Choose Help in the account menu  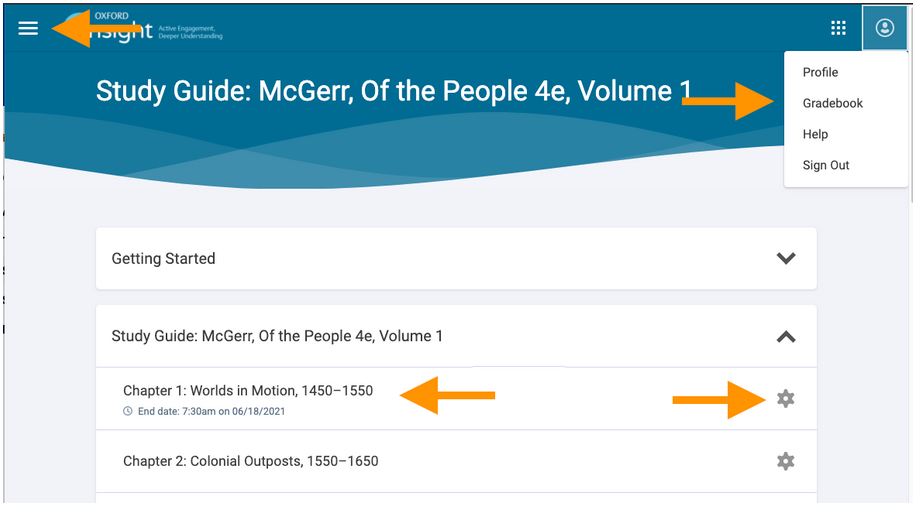815,134
